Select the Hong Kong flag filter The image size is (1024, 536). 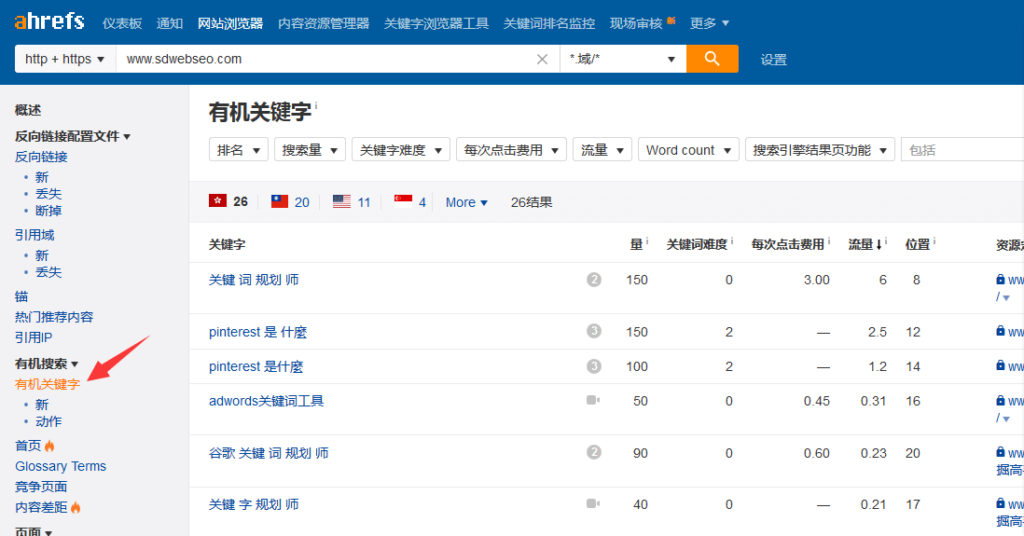[228, 202]
